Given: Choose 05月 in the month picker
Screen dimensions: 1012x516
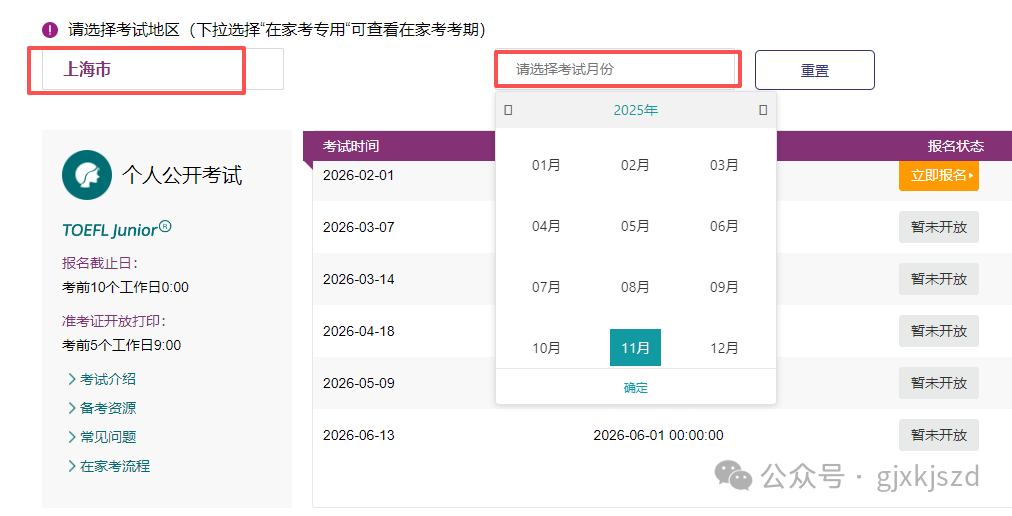Looking at the screenshot, I should tap(635, 226).
